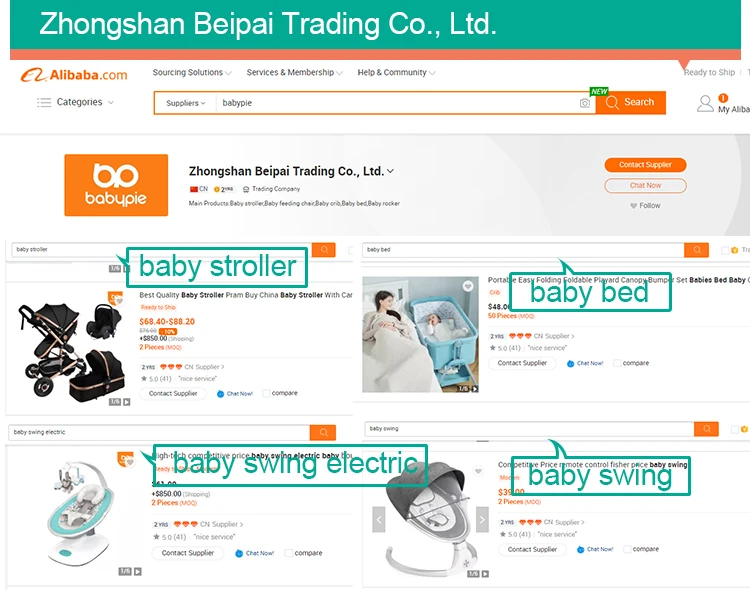This screenshot has height=603, width=750.
Task: Click the Chat Now button in header
Action: point(645,186)
